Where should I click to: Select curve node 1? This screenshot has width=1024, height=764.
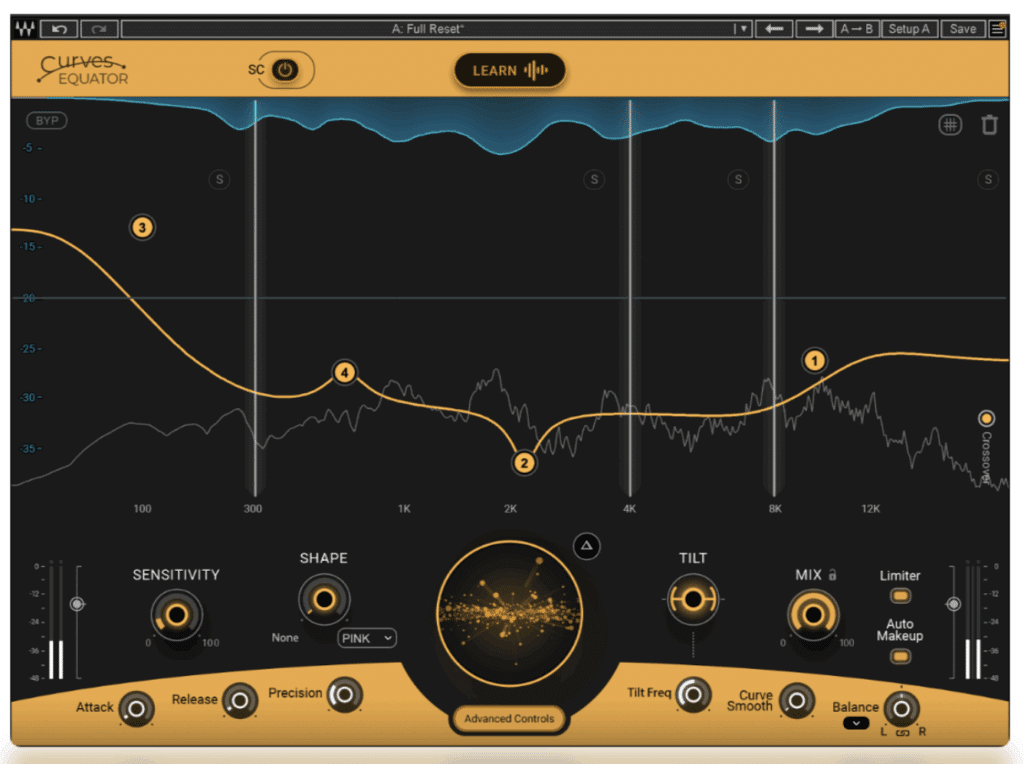click(x=814, y=360)
